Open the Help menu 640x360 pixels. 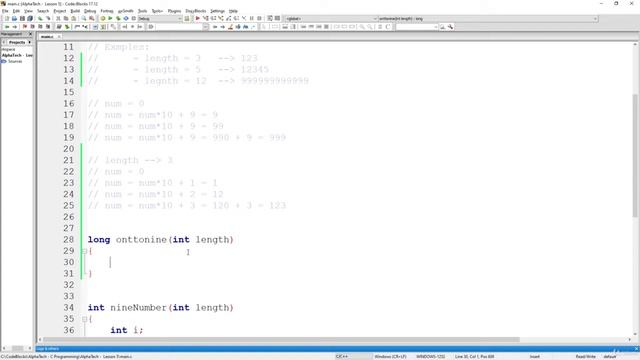(233, 11)
